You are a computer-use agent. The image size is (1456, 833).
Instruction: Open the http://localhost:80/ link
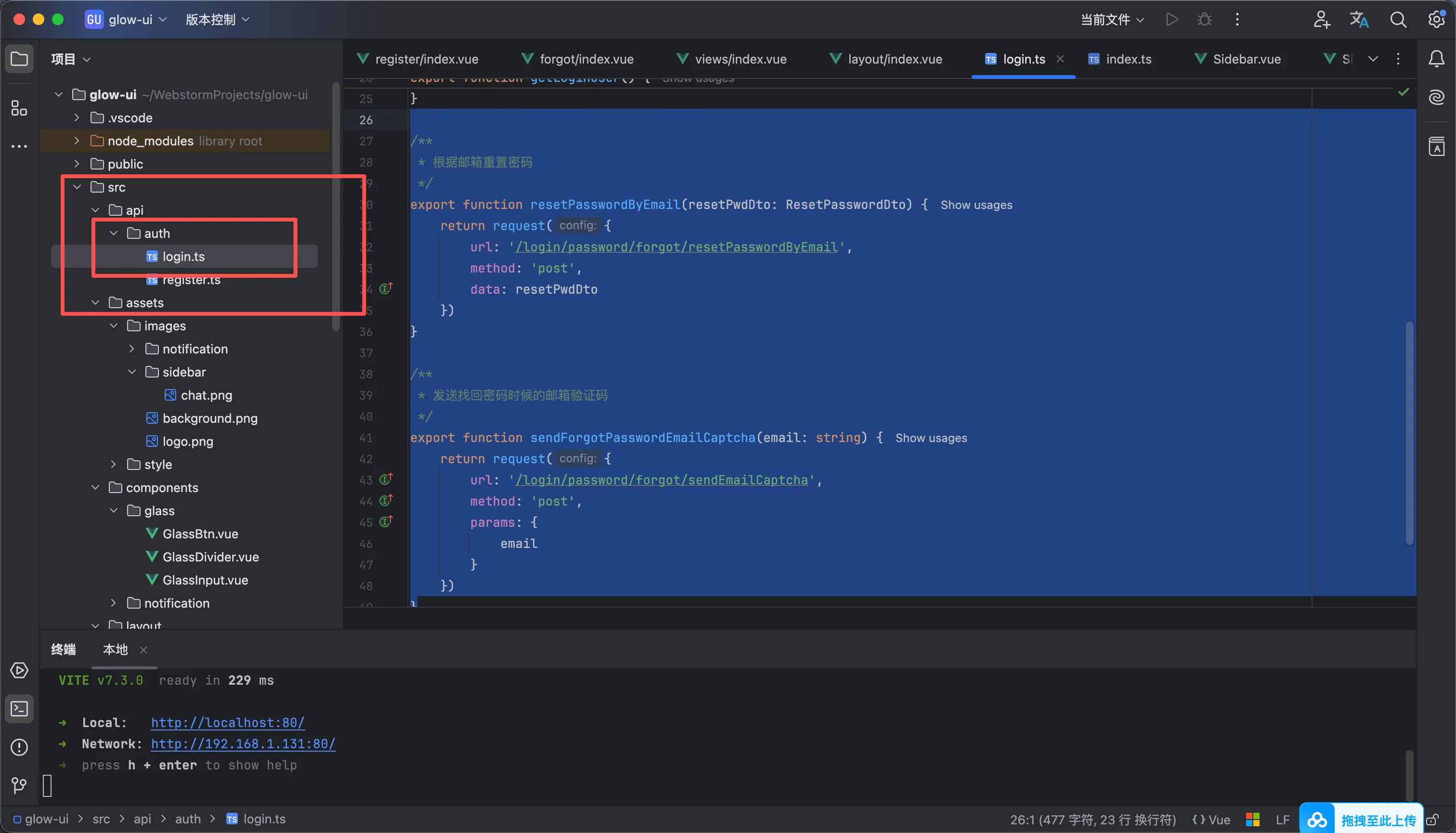click(227, 723)
